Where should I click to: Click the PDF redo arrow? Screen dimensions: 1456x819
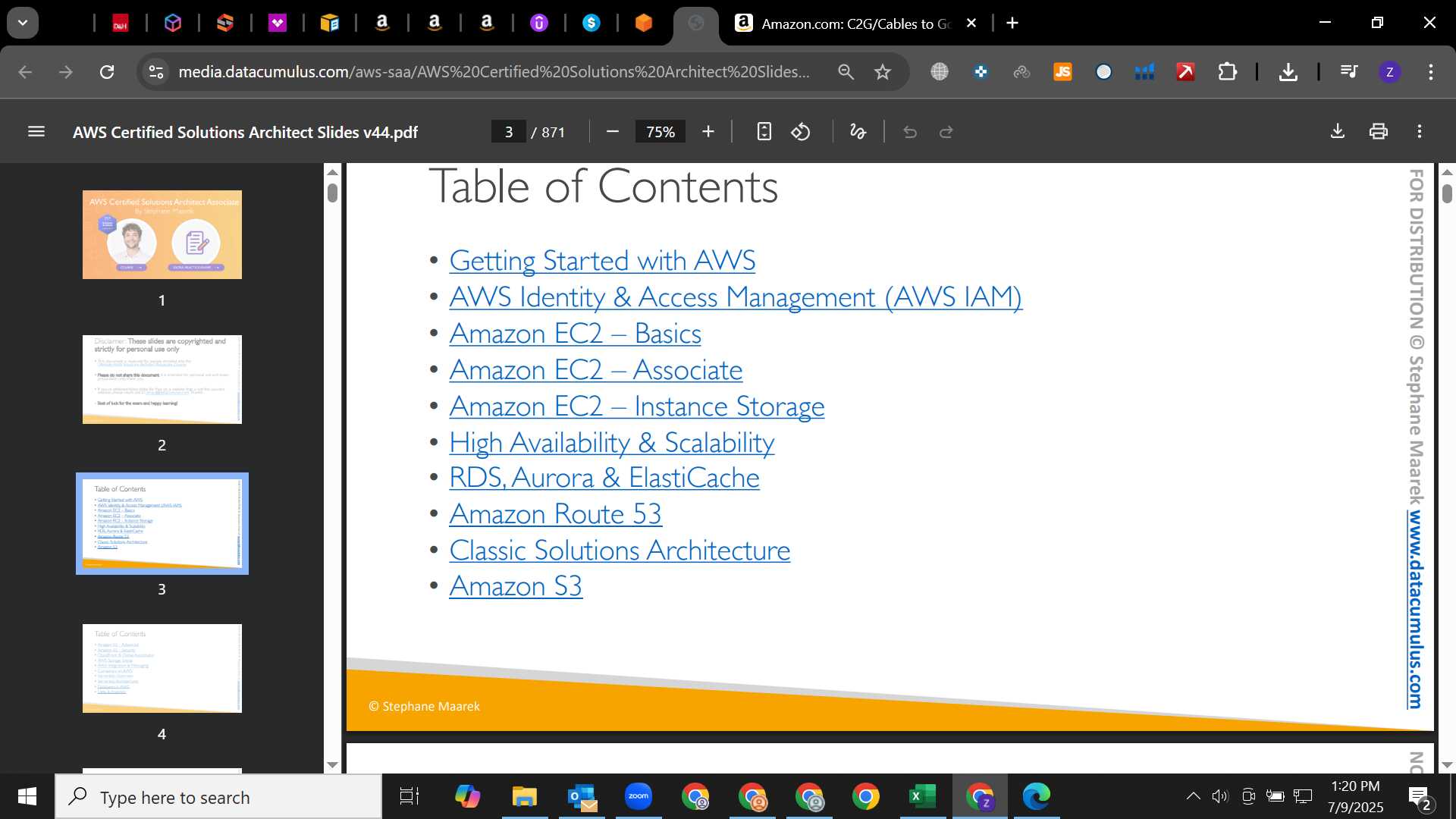946,132
